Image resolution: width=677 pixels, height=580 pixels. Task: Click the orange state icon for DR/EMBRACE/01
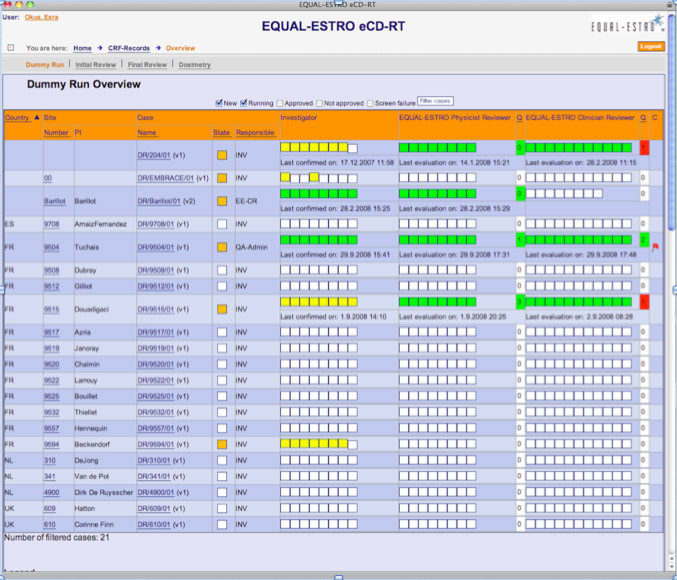(222, 178)
